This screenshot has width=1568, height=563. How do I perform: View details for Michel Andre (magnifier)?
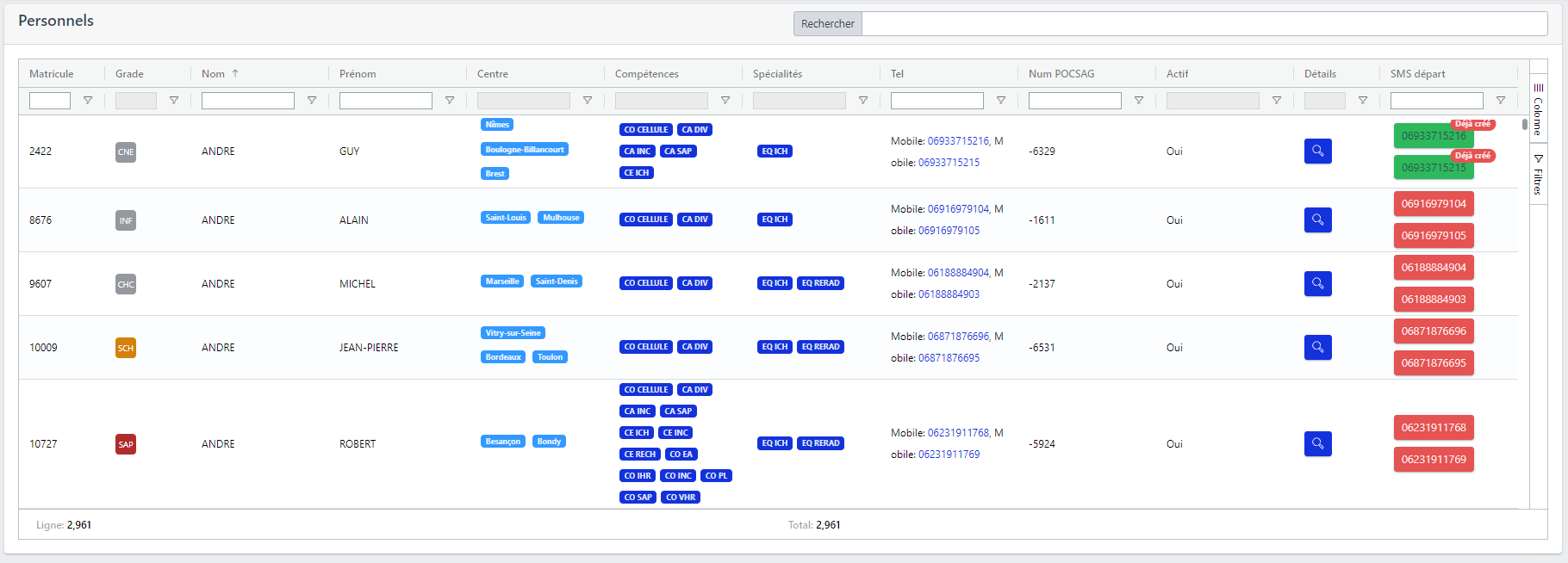(1318, 284)
